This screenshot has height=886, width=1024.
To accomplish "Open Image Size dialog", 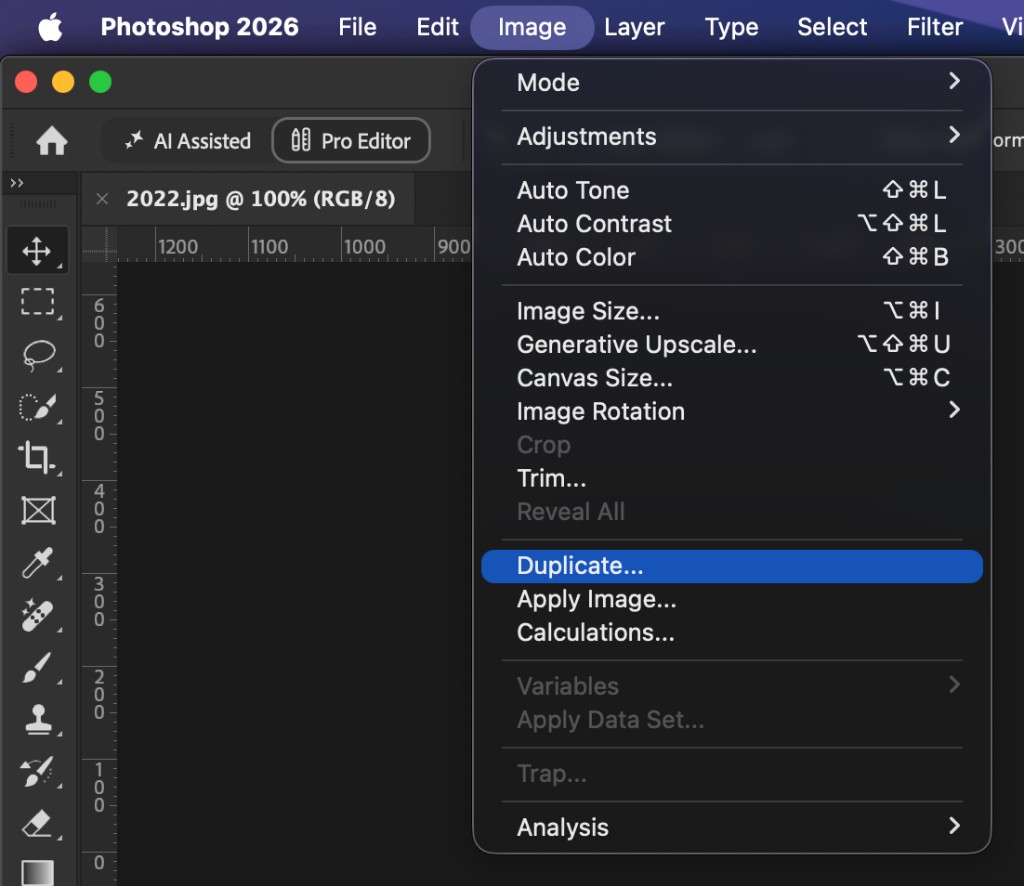I will pyautogui.click(x=732, y=311).
